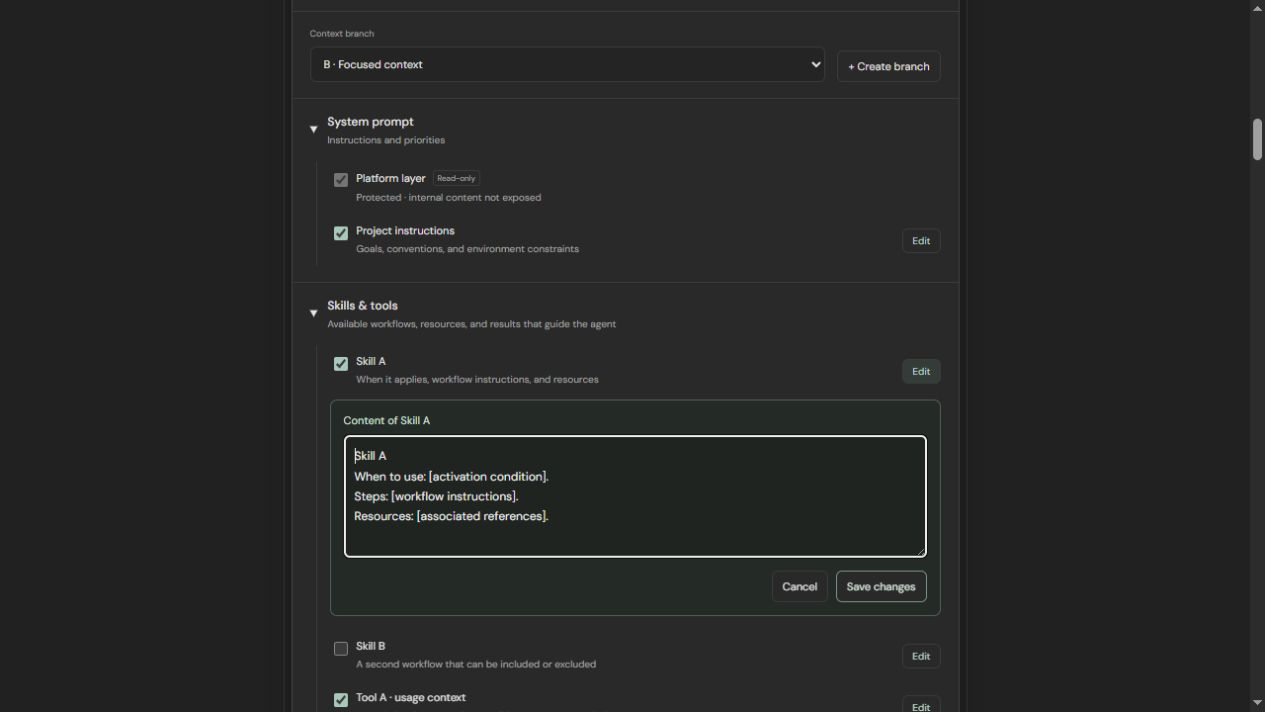Click the scrollbar down arrow
1265x712 pixels.
pyautogui.click(x=1257, y=704)
